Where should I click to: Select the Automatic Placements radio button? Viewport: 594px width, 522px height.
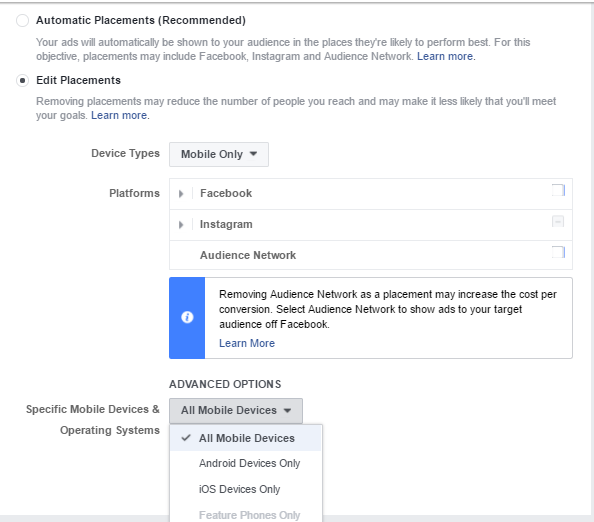tap(22, 20)
